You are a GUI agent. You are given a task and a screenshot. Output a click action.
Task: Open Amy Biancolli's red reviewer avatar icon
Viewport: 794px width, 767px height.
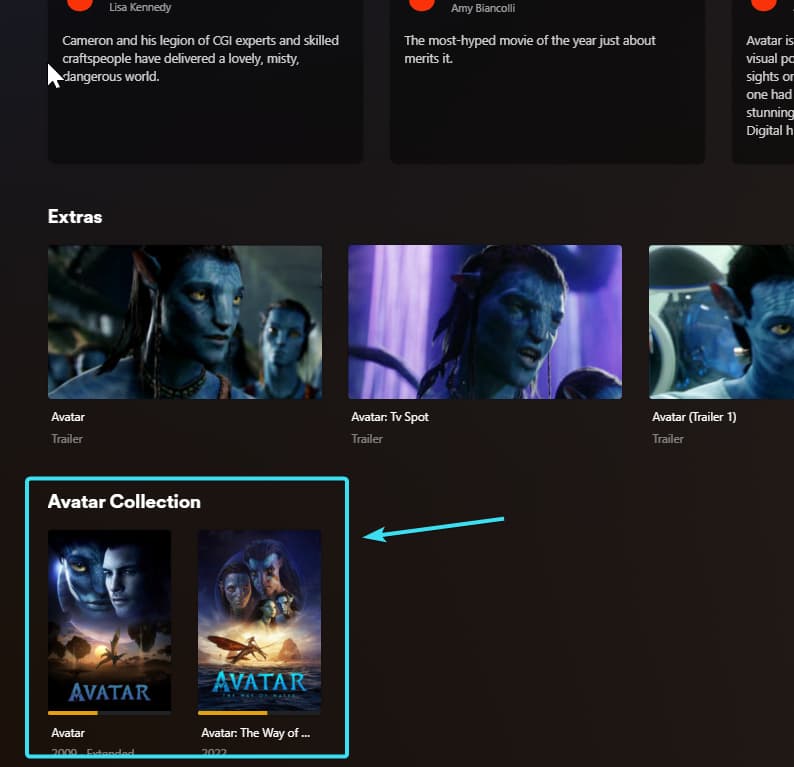click(421, 5)
